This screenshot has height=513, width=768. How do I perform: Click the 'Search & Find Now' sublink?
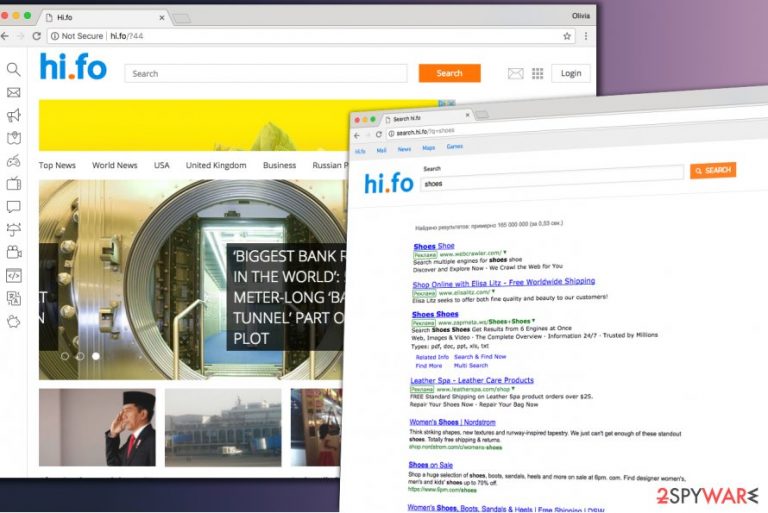(480, 357)
